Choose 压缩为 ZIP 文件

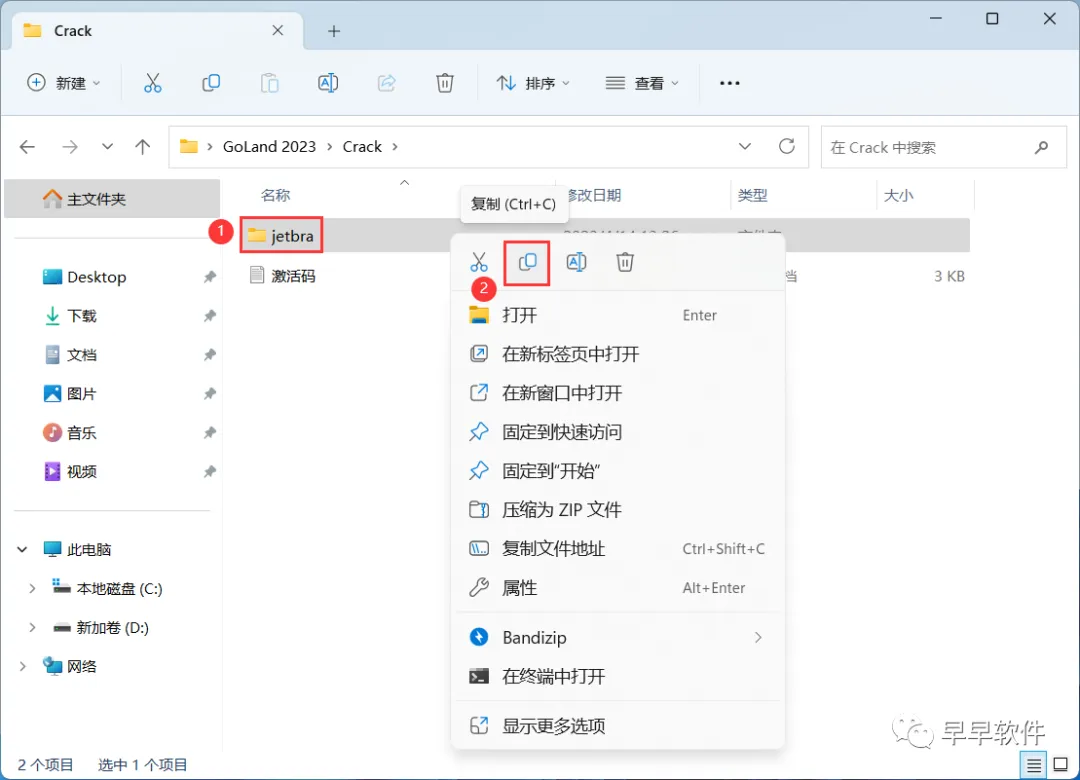[618, 510]
